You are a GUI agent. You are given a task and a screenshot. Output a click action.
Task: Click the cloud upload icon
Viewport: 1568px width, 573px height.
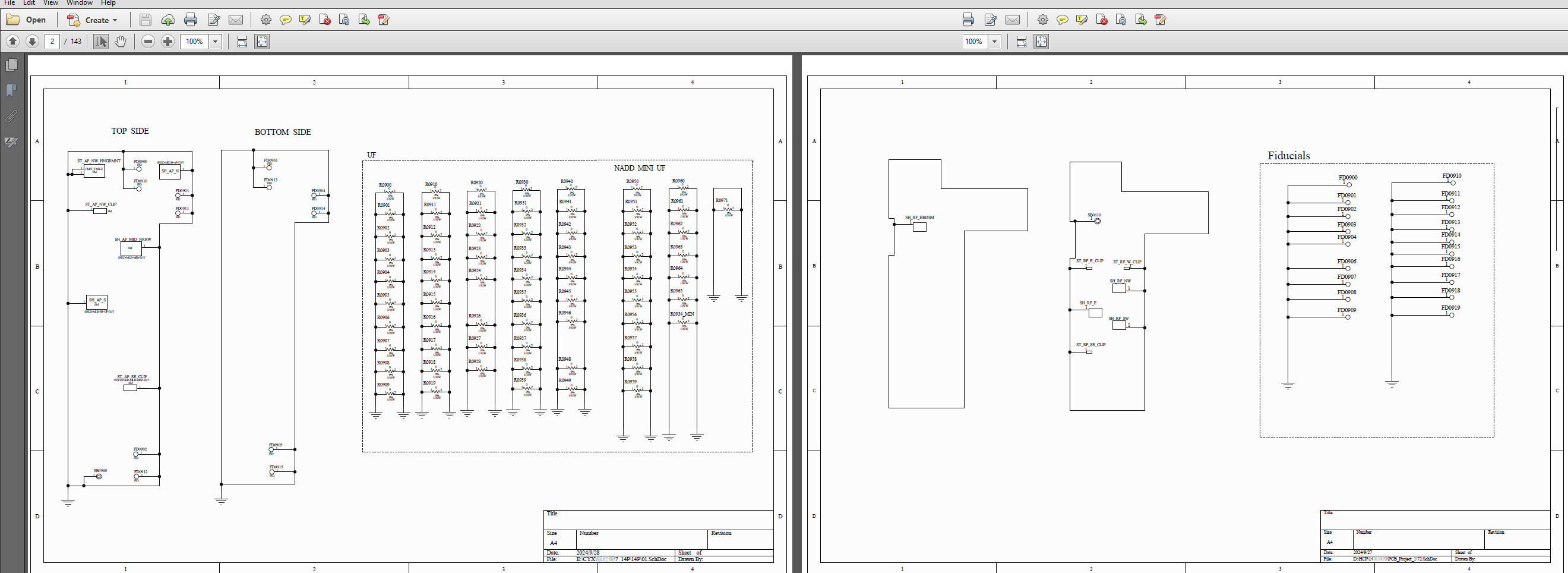168,20
